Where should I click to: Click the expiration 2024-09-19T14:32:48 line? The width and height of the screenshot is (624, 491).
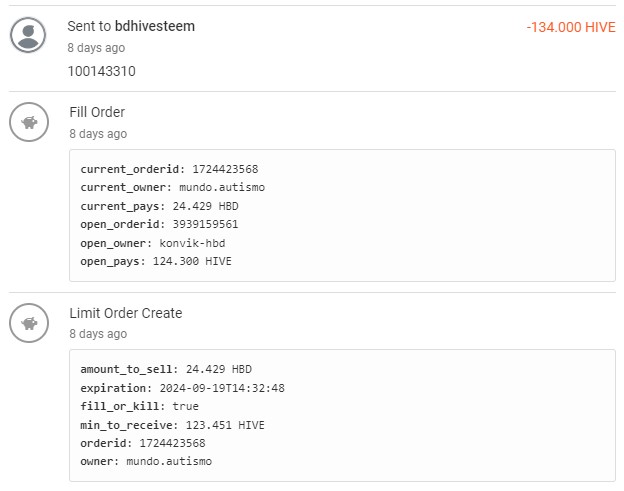tap(182, 388)
